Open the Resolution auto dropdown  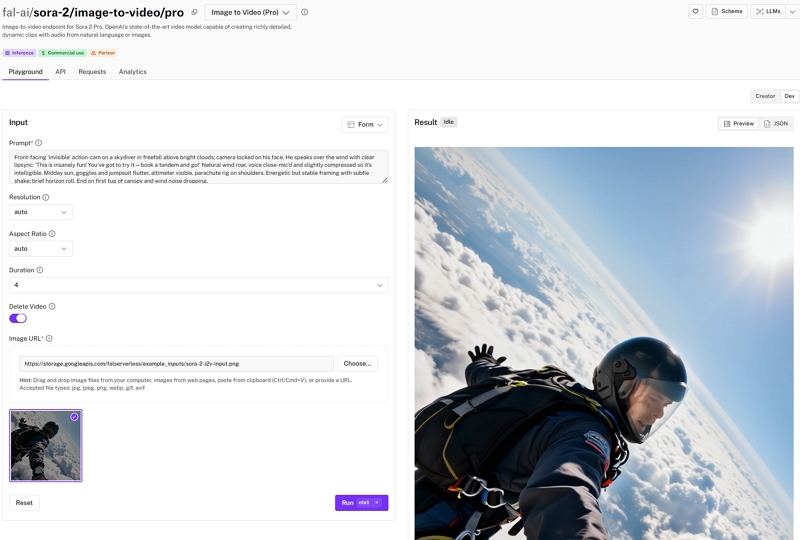(x=41, y=212)
